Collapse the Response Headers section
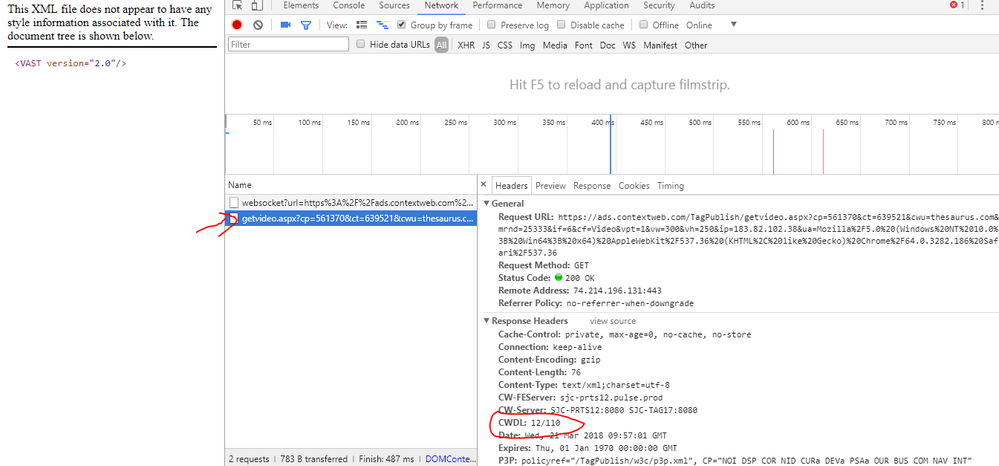 point(487,321)
